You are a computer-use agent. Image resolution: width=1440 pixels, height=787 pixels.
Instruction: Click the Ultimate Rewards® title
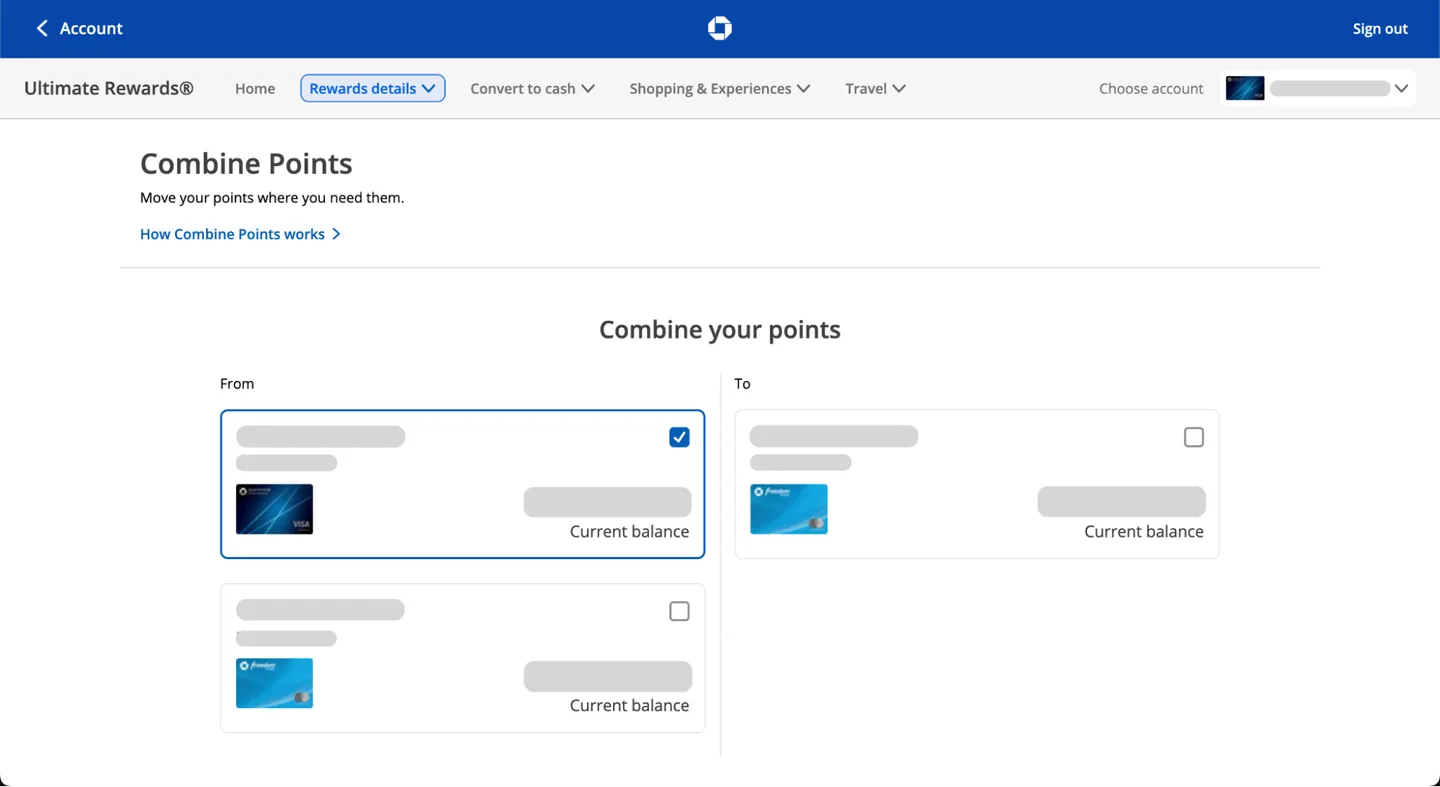pos(109,88)
